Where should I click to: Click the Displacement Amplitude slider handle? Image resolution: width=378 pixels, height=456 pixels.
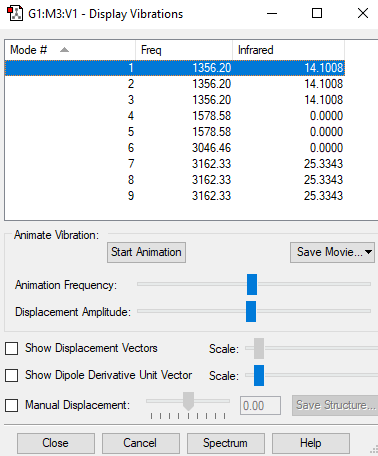[x=251, y=311]
